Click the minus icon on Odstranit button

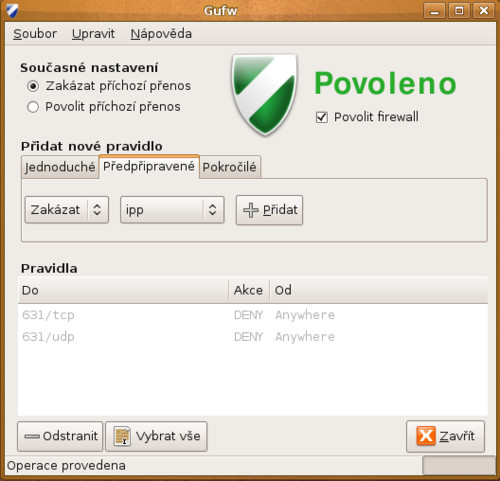pos(32,436)
